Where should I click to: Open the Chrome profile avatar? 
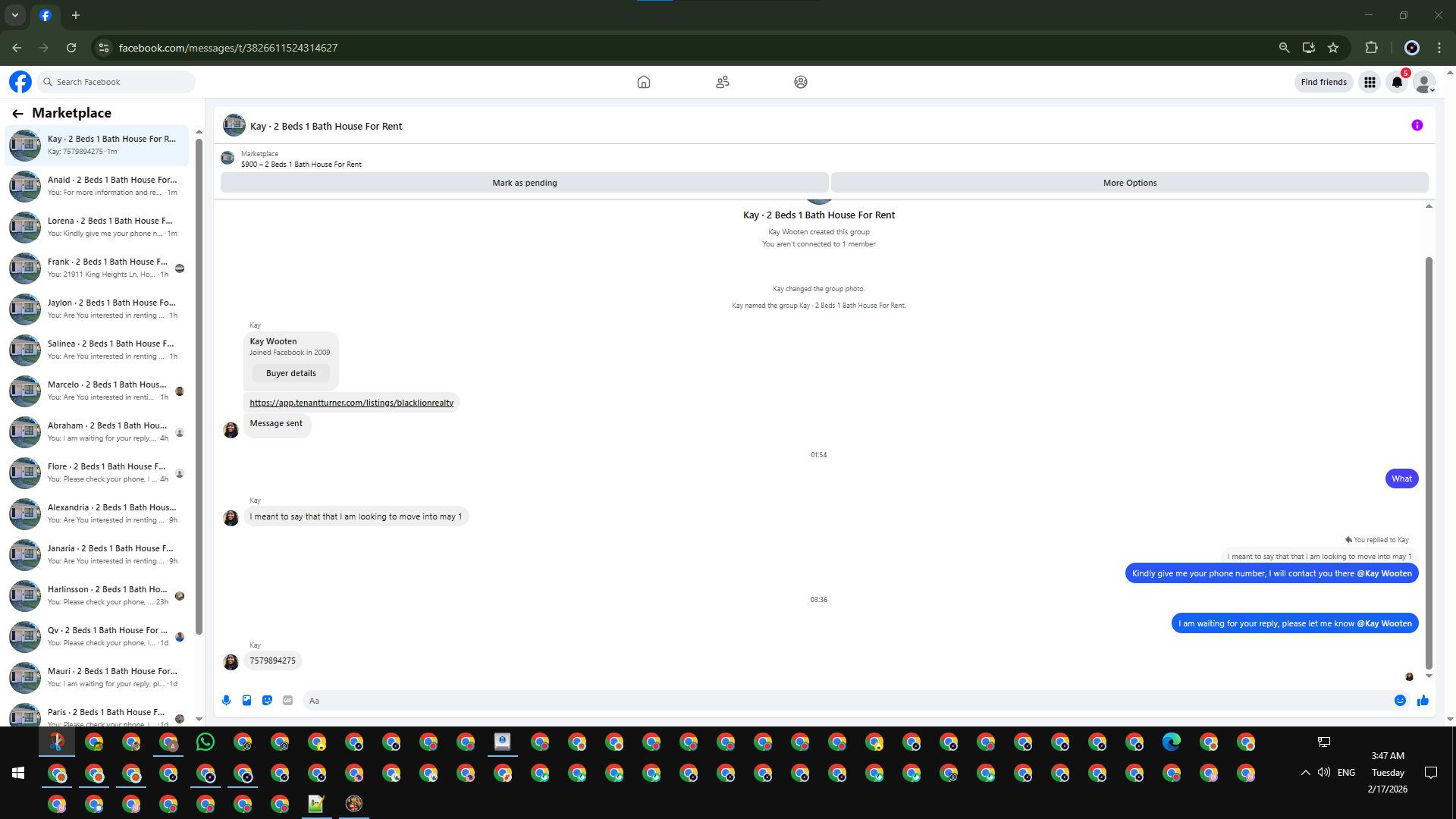point(1412,48)
